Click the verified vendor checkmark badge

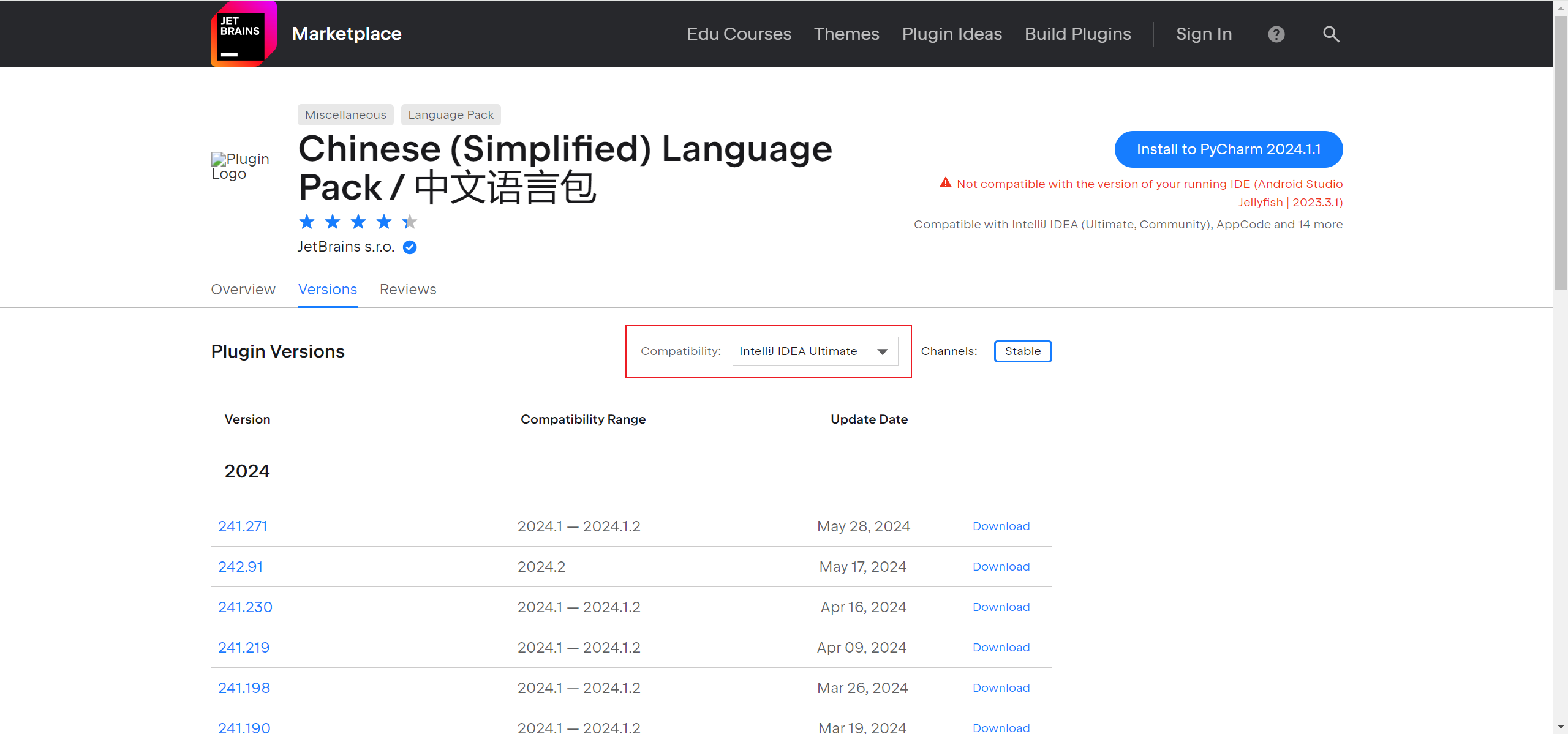click(x=410, y=247)
